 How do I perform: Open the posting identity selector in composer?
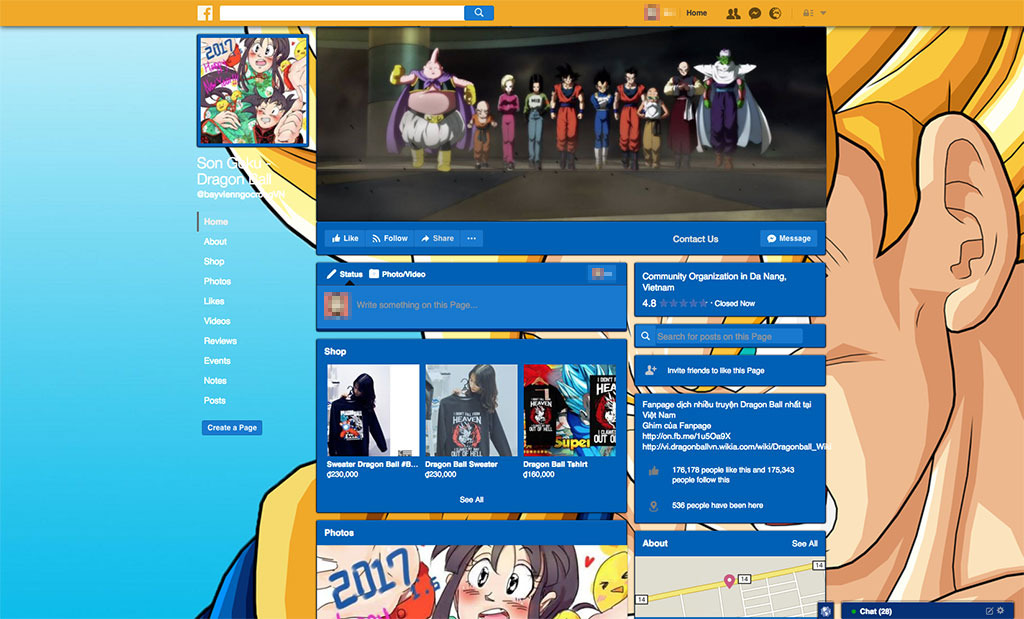(601, 274)
